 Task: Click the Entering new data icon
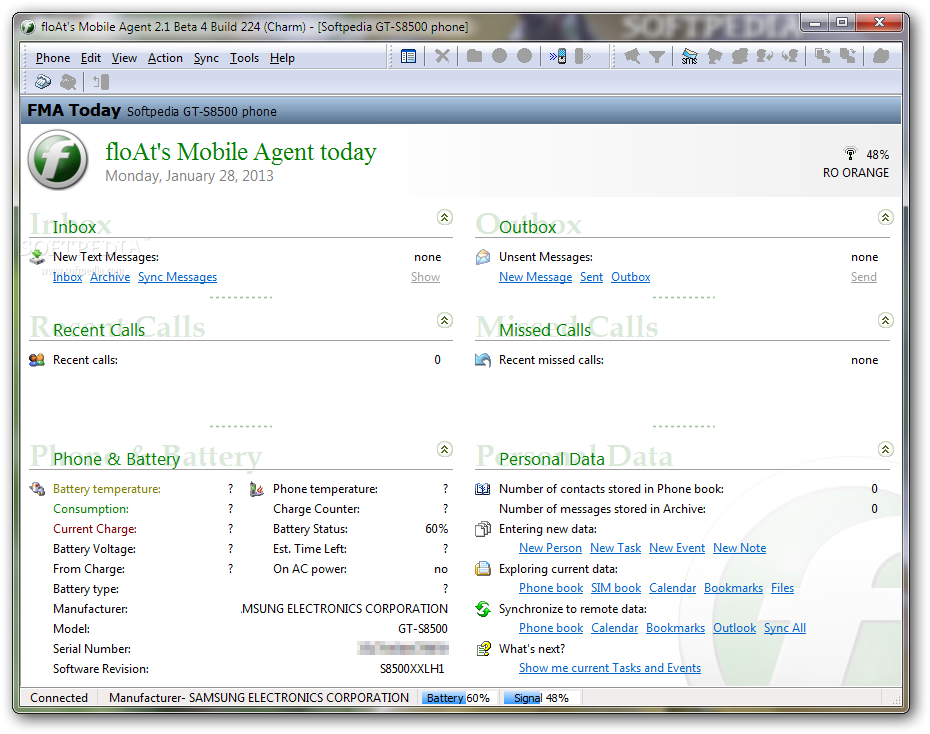(x=483, y=529)
